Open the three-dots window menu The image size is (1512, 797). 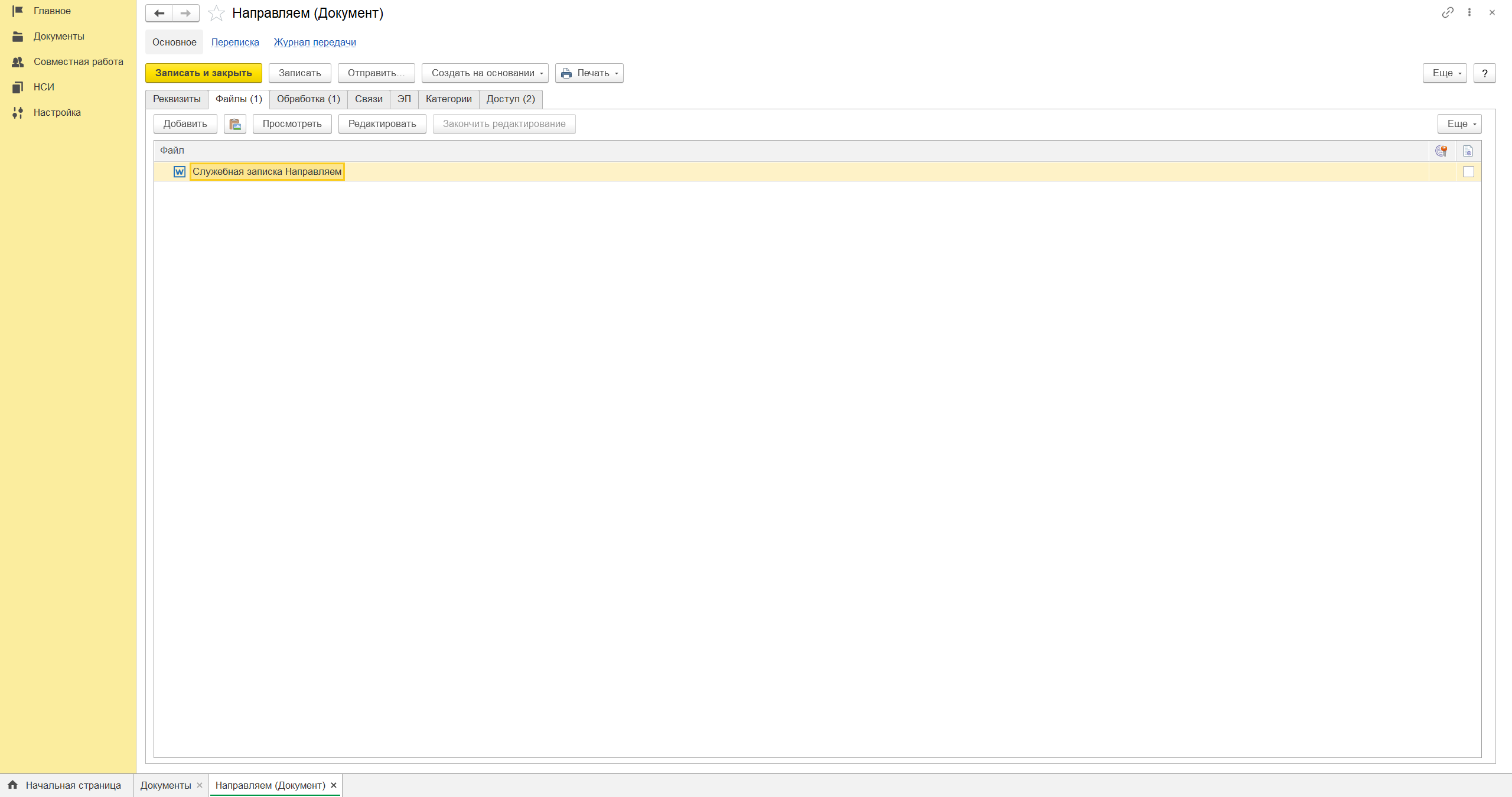(1469, 12)
